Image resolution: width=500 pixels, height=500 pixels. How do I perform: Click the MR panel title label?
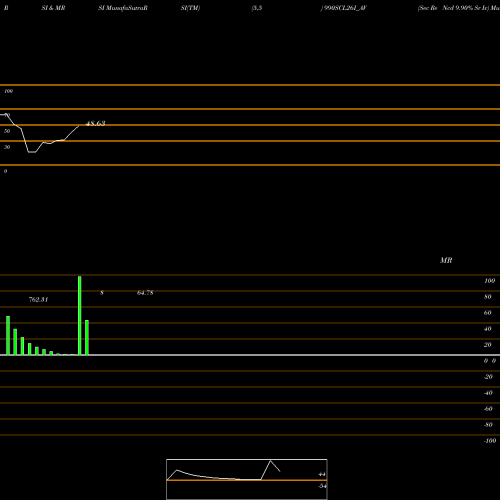(446, 260)
